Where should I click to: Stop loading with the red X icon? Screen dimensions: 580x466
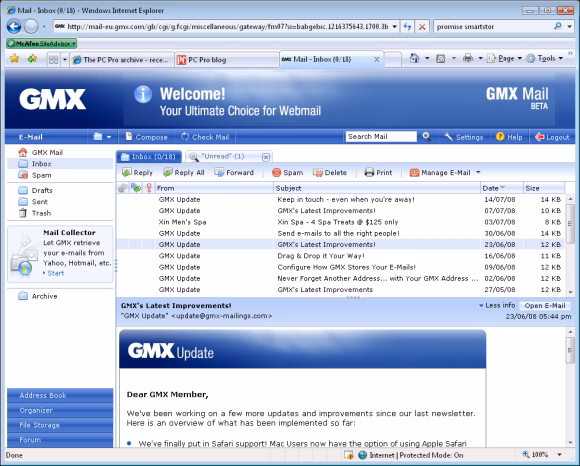tap(422, 27)
